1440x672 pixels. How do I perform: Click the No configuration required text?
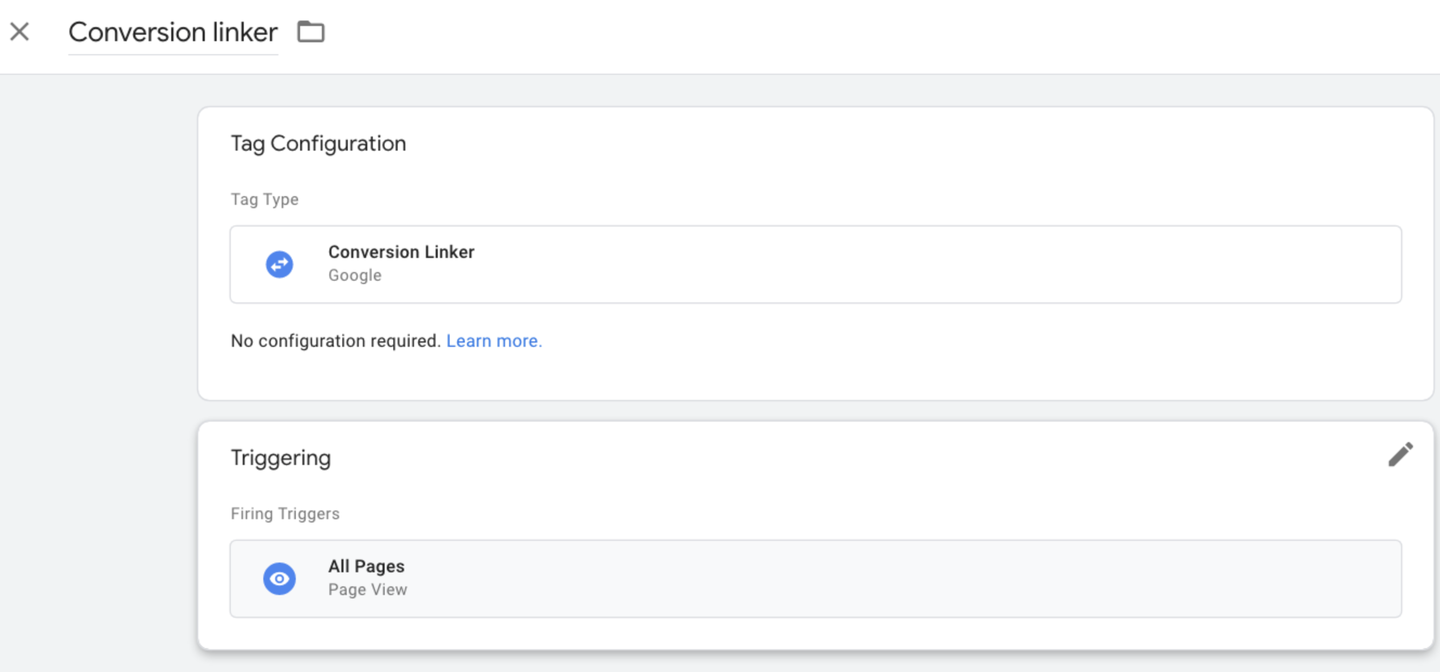(336, 341)
